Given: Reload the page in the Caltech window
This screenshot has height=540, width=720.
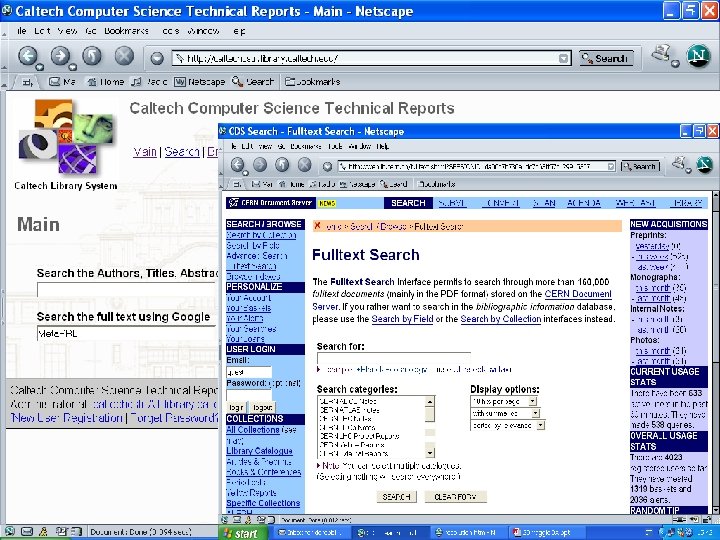Looking at the screenshot, I should (x=91, y=56).
